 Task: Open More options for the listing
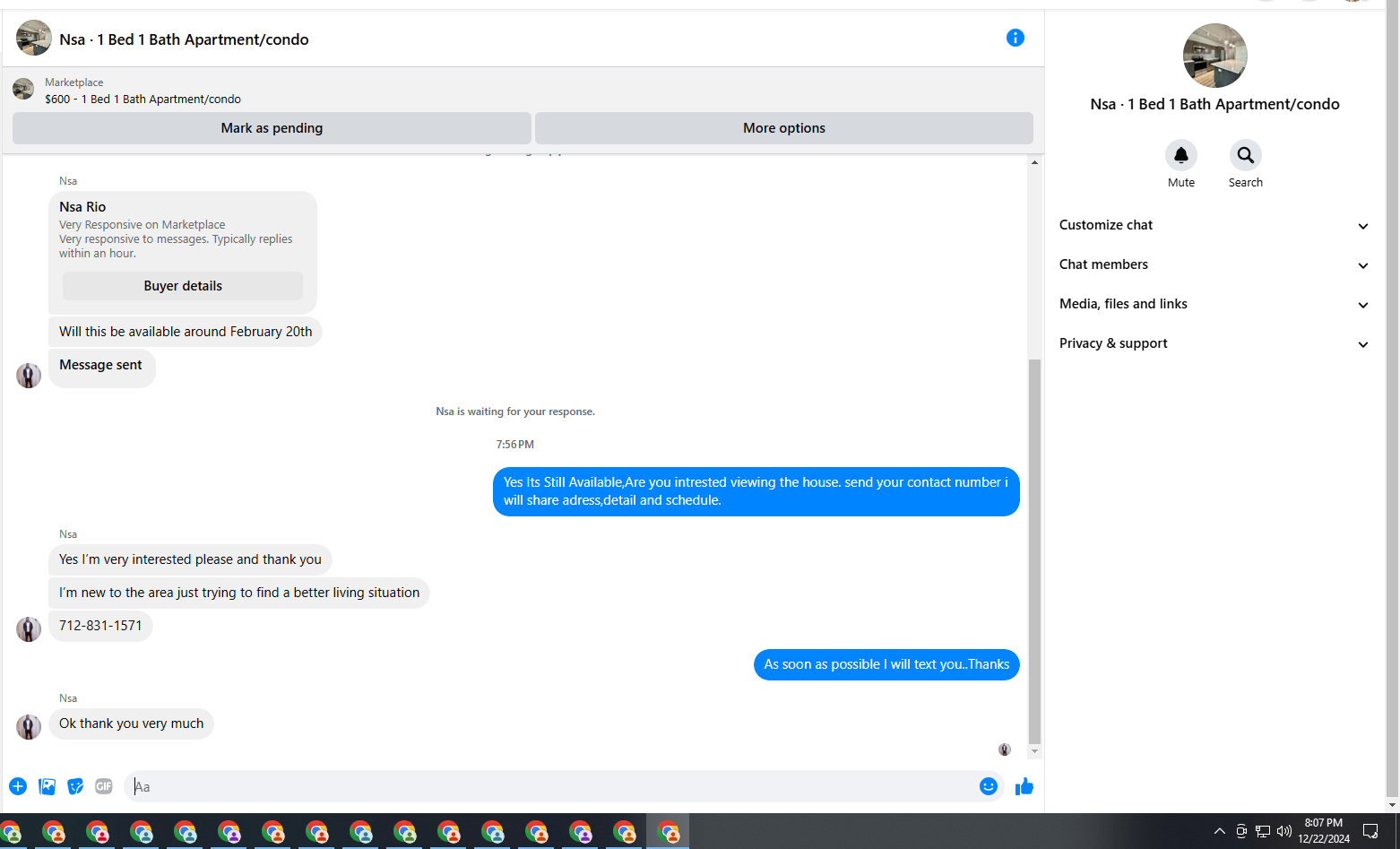click(784, 128)
